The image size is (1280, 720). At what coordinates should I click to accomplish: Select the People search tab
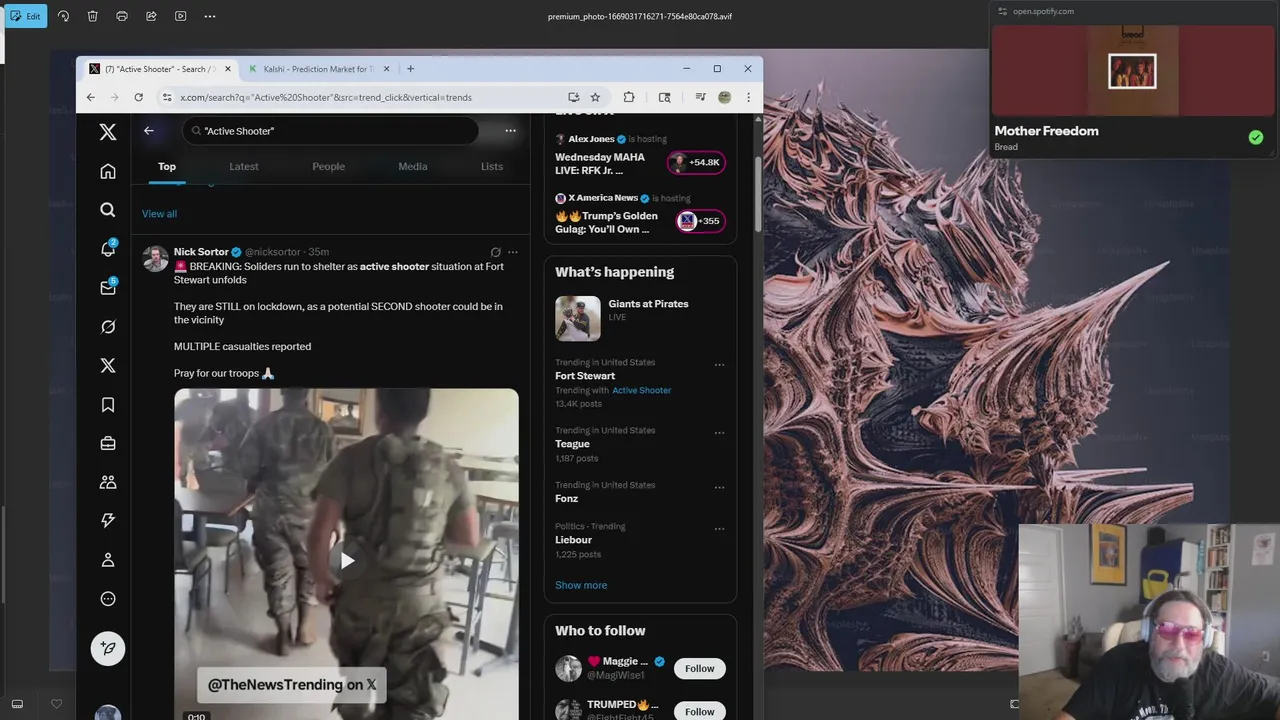pyautogui.click(x=328, y=166)
